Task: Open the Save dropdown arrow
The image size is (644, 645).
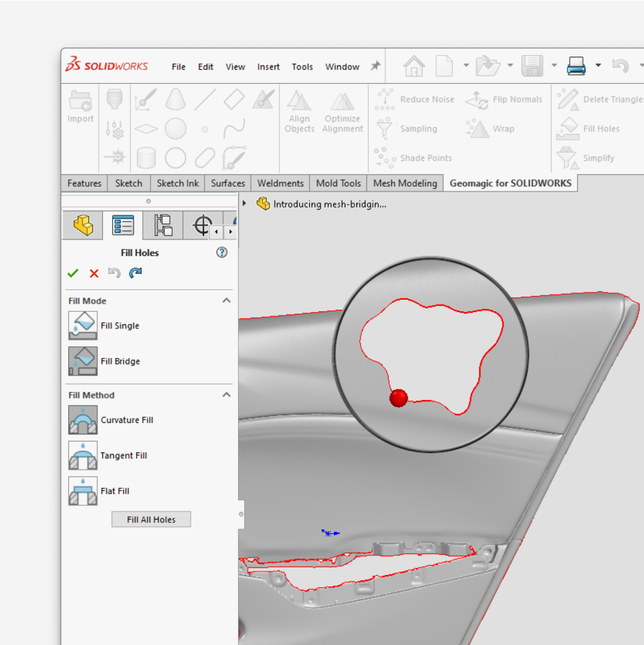Action: point(554,65)
